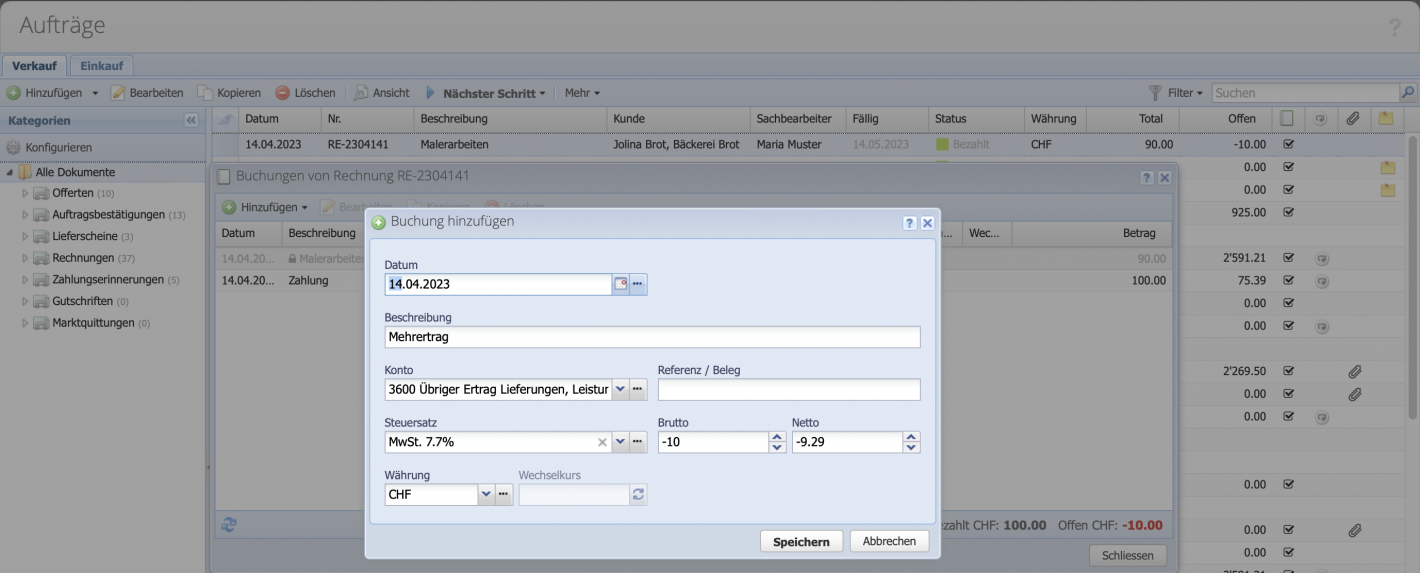Open Konfigurieren gear settings
Screen dimensions: 1420x573
(14, 147)
